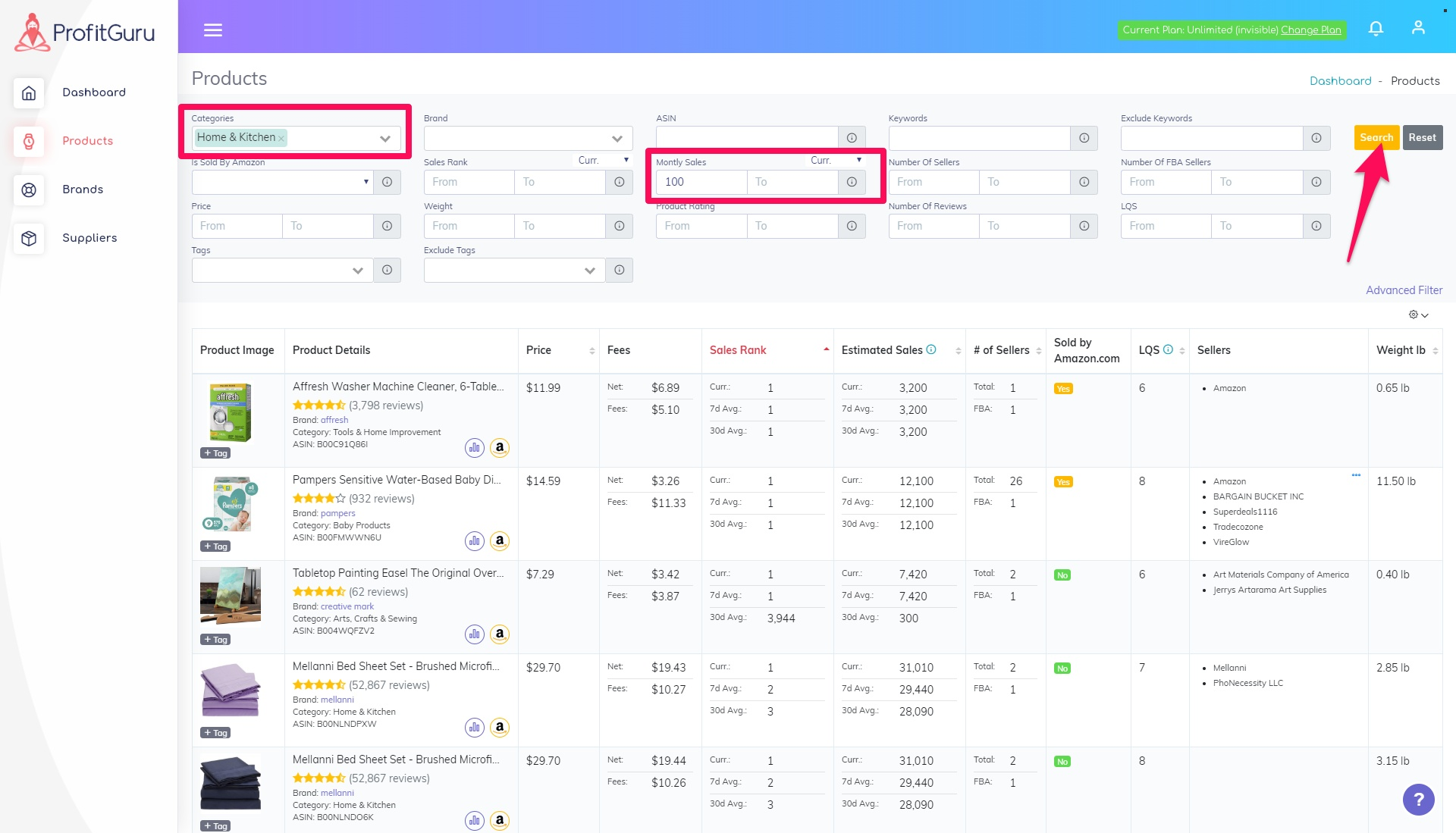
Task: Click the Price filter info icon
Action: (388, 226)
